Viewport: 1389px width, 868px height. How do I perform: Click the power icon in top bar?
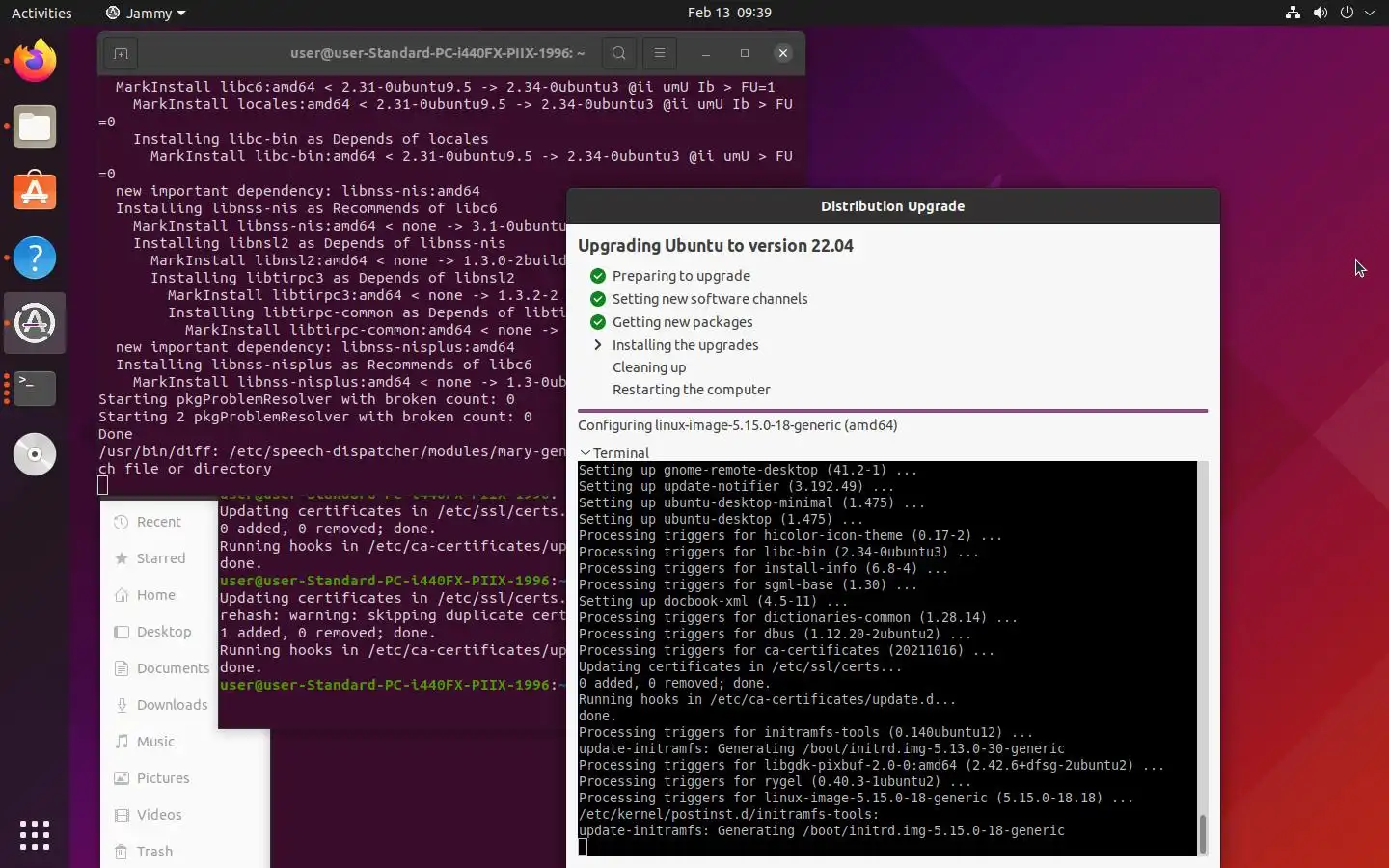(1347, 13)
